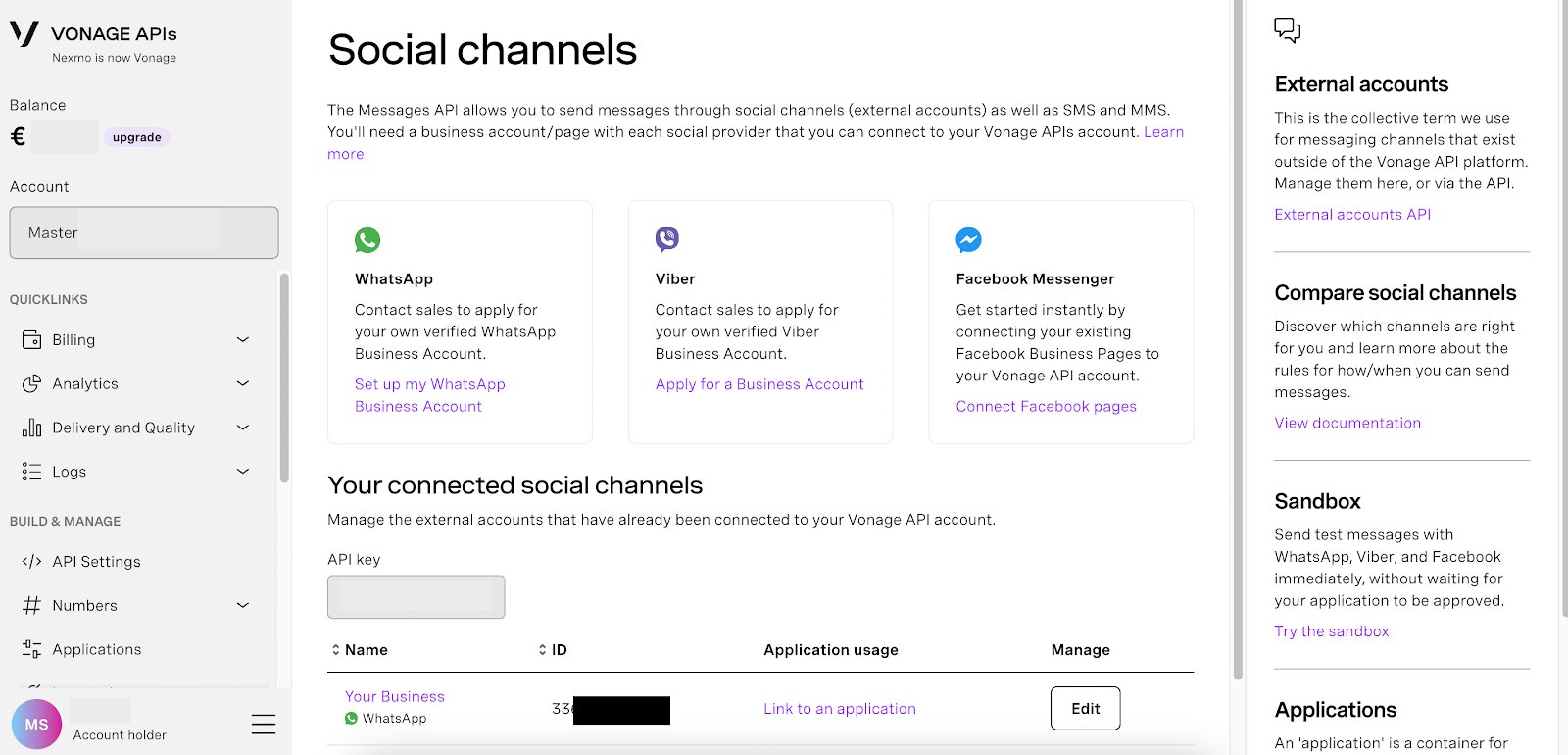The height and width of the screenshot is (755, 1568).
Task: Open the hamburger menu beside Account holder
Action: (x=264, y=725)
